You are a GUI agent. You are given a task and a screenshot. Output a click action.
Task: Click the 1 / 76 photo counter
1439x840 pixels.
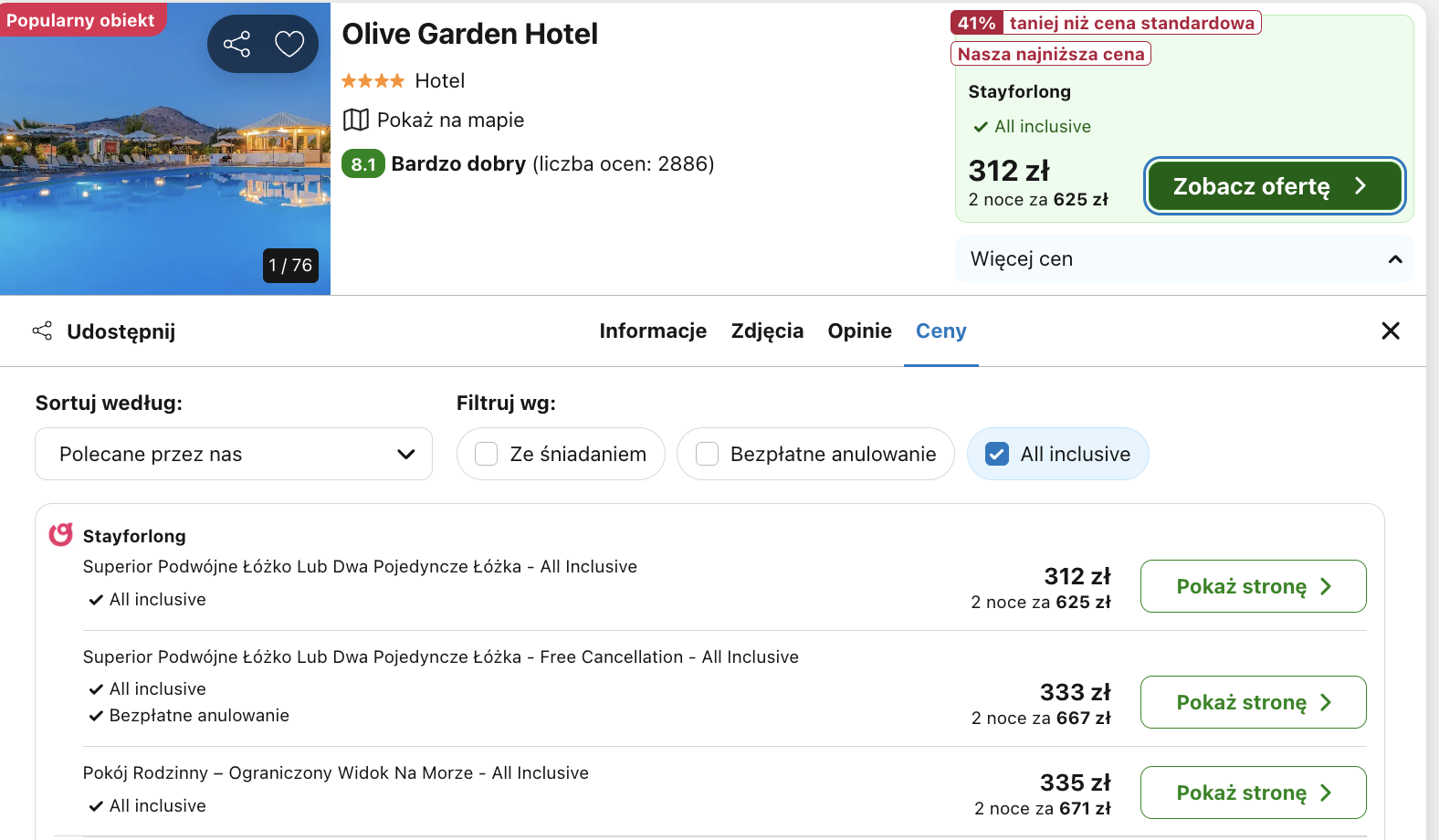click(x=290, y=266)
